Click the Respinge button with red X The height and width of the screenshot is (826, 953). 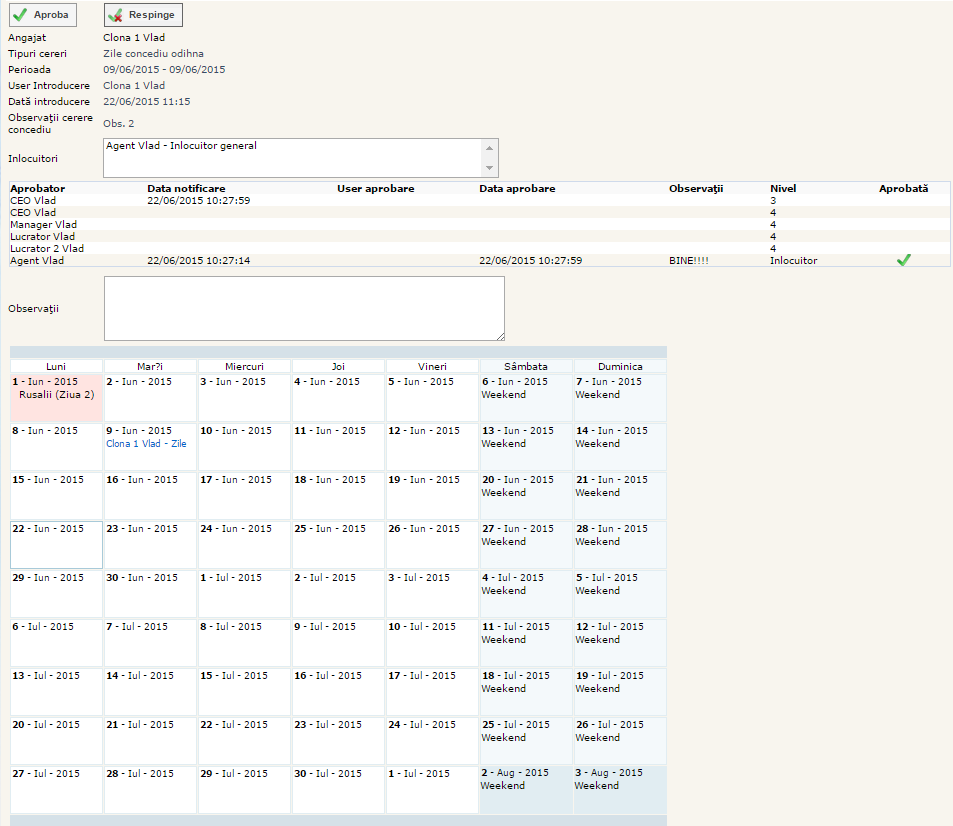(x=144, y=15)
